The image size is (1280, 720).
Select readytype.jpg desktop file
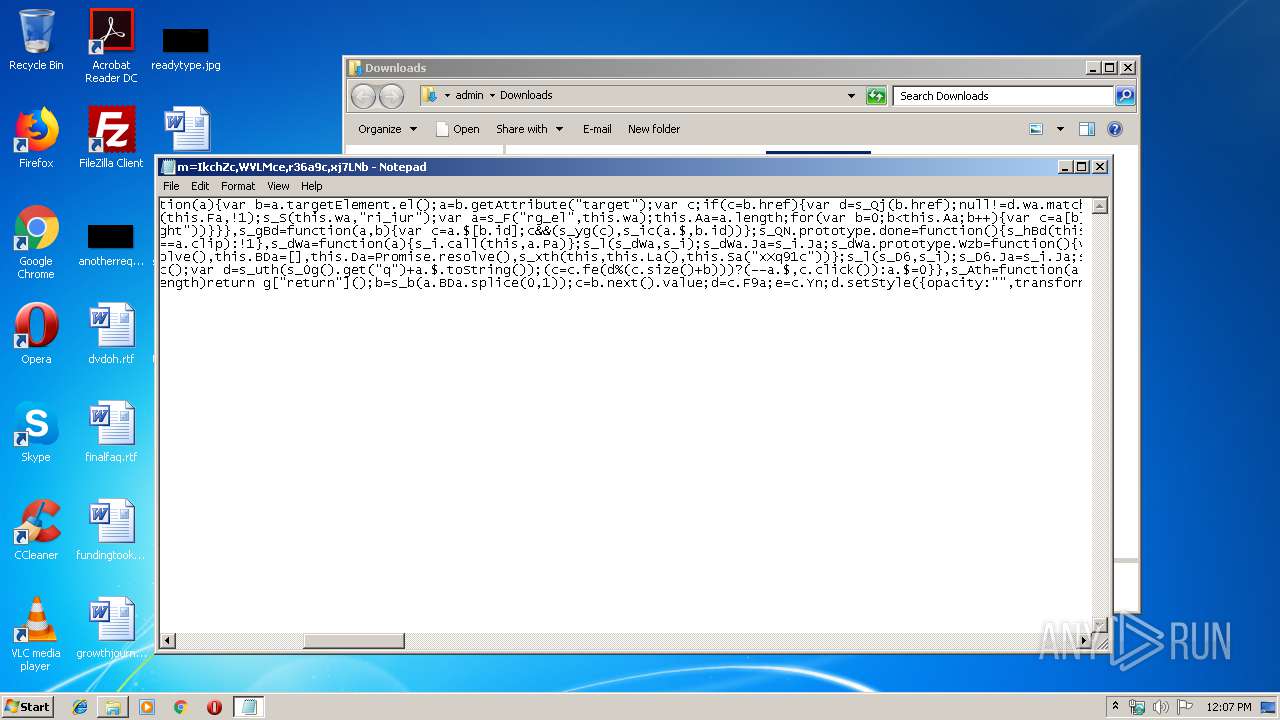click(x=186, y=50)
